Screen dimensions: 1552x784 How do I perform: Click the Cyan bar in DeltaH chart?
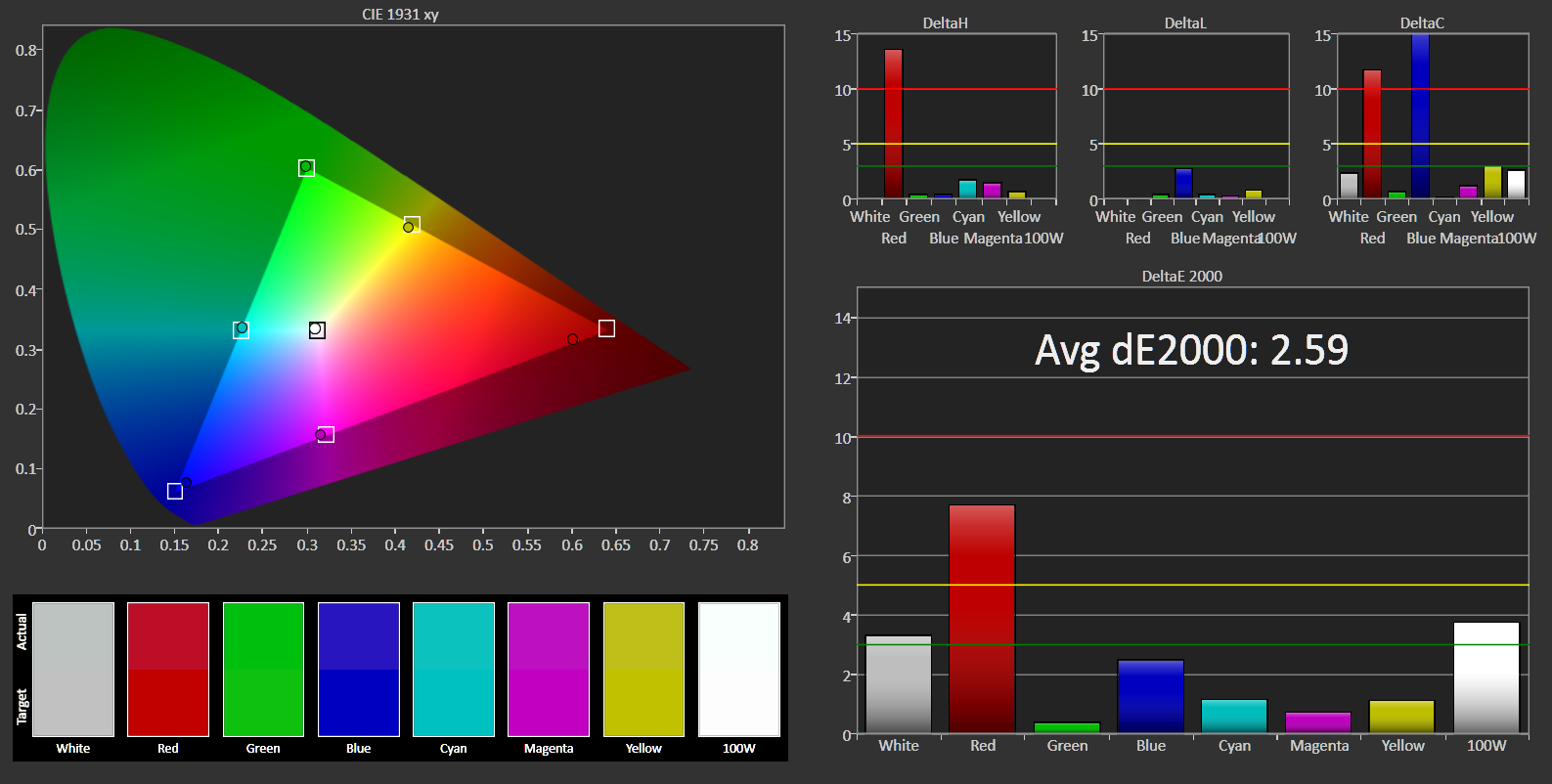[968, 190]
